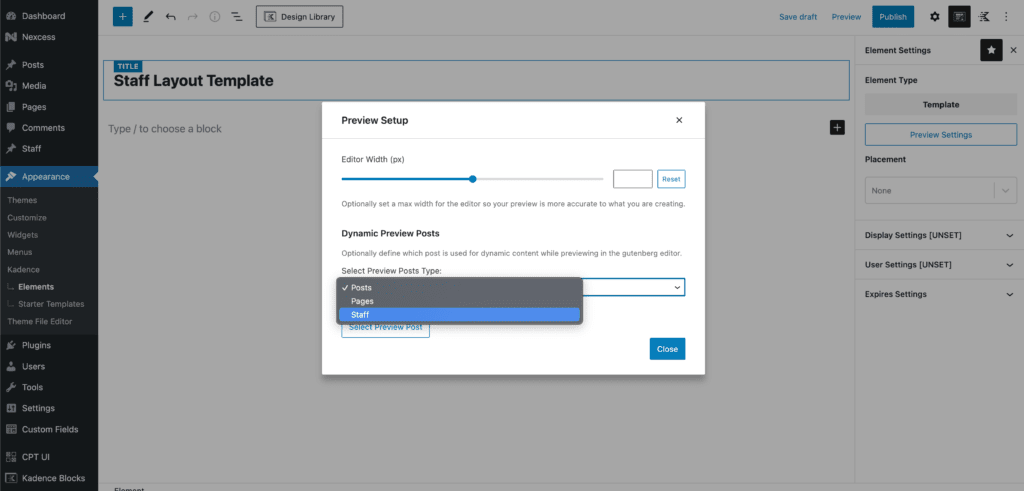
Task: Click Appearance in the admin sidebar
Action: 49,176
